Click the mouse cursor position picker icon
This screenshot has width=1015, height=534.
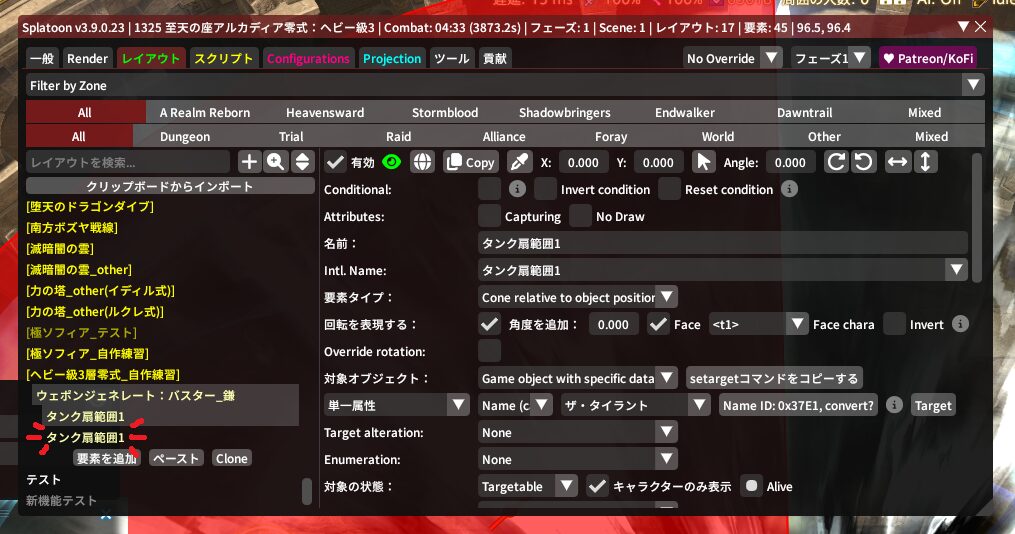click(704, 162)
